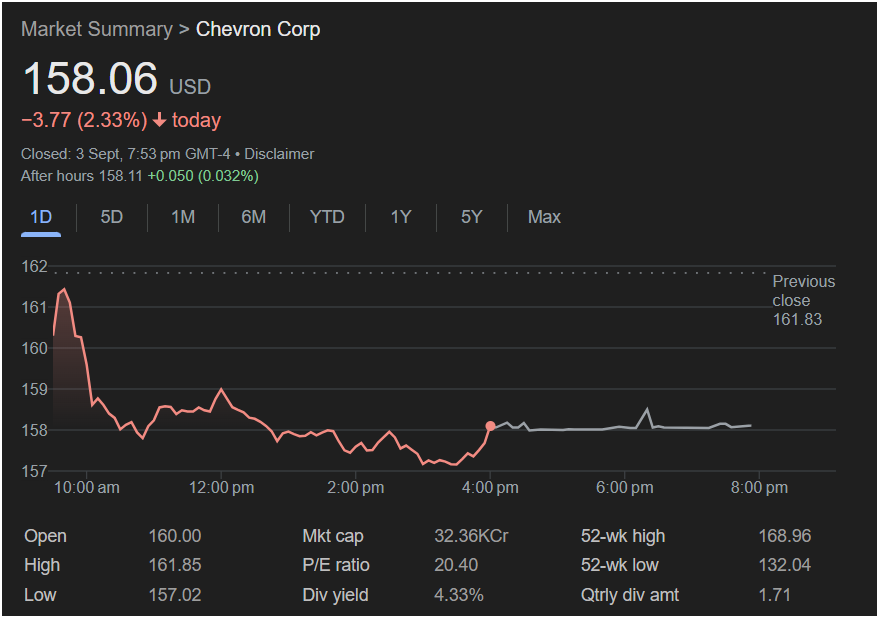Image resolution: width=879 pixels, height=618 pixels.
Task: Click the Div yield label
Action: coord(335,595)
